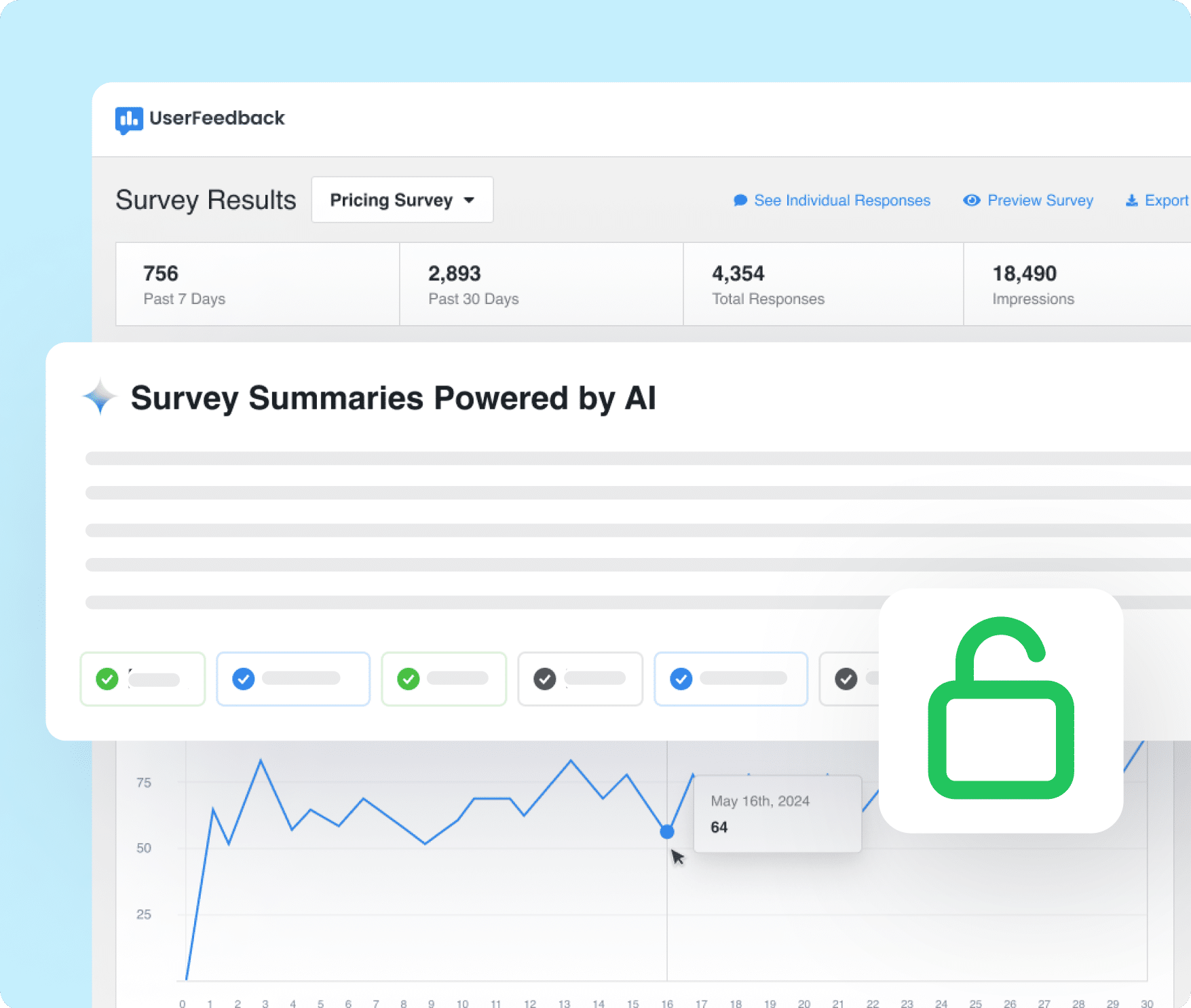Toggle the second green checkmark chip

[x=444, y=679]
